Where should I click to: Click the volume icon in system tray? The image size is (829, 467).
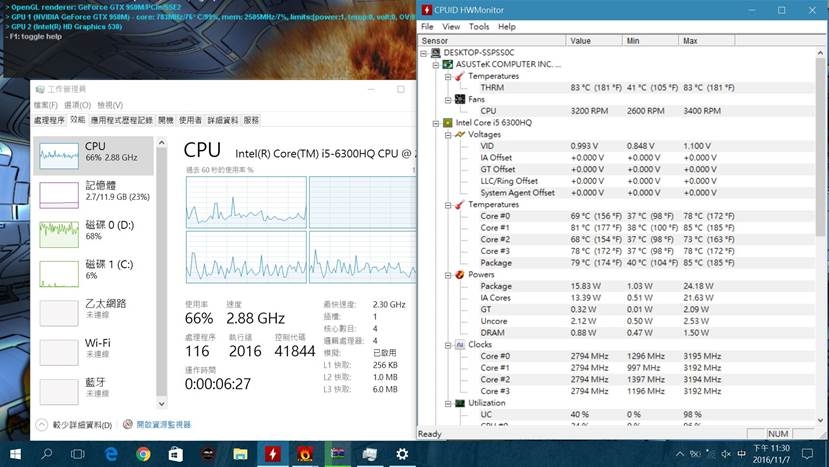click(726, 454)
